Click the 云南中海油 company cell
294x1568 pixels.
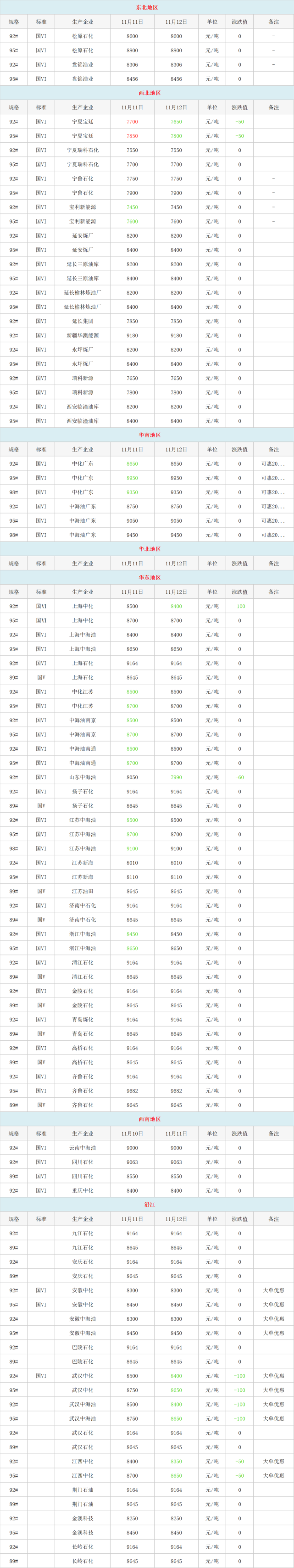tap(83, 1148)
